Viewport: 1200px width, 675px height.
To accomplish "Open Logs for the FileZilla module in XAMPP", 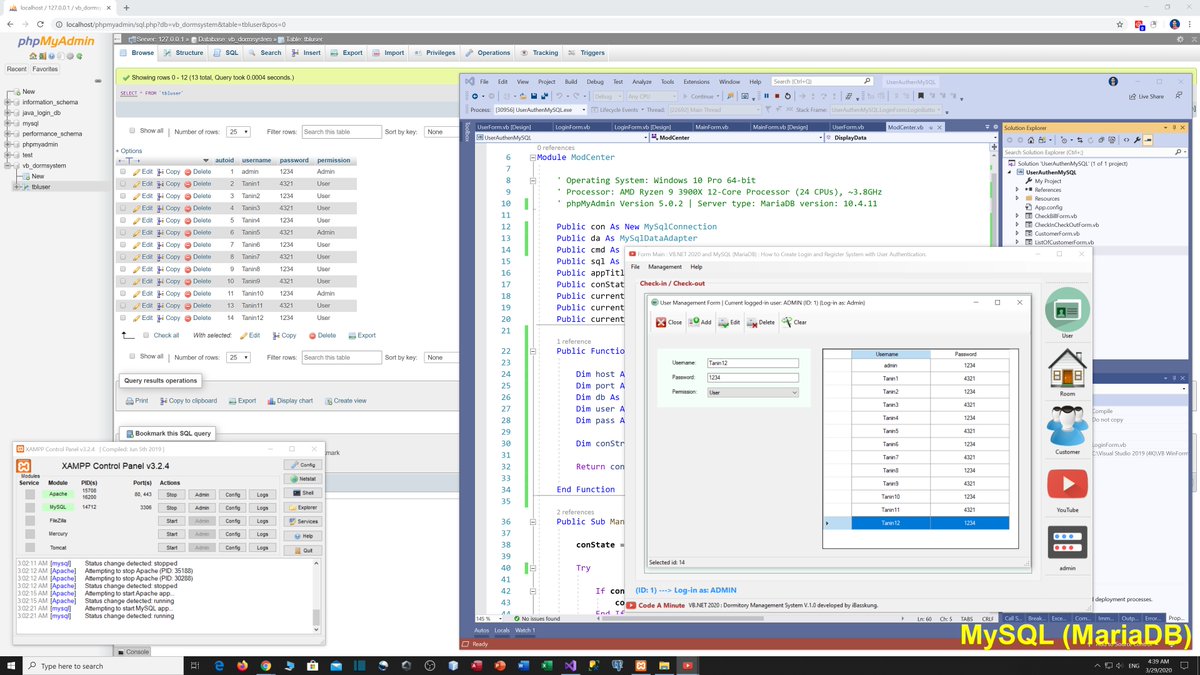I will (262, 520).
